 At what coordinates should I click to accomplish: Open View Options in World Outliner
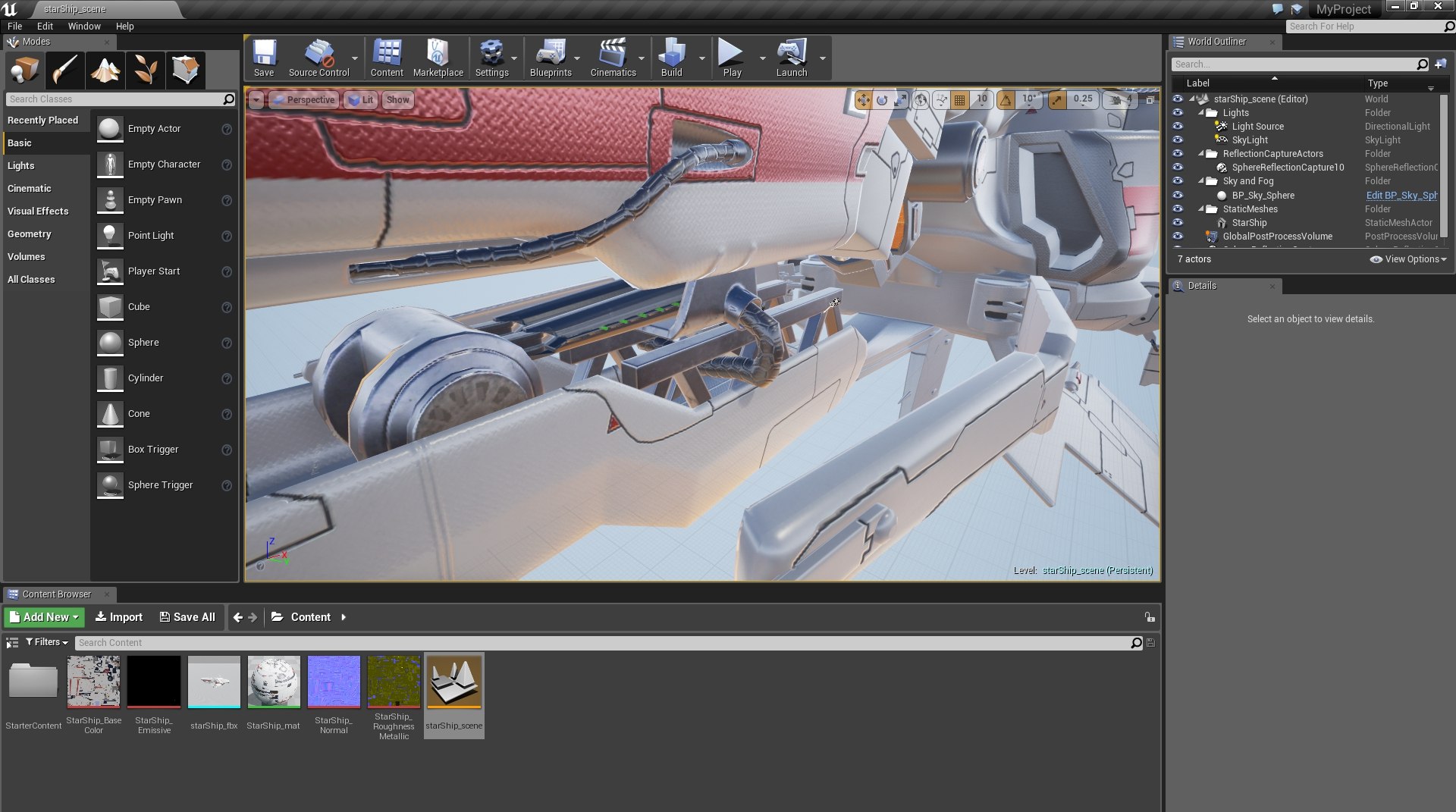click(1407, 259)
